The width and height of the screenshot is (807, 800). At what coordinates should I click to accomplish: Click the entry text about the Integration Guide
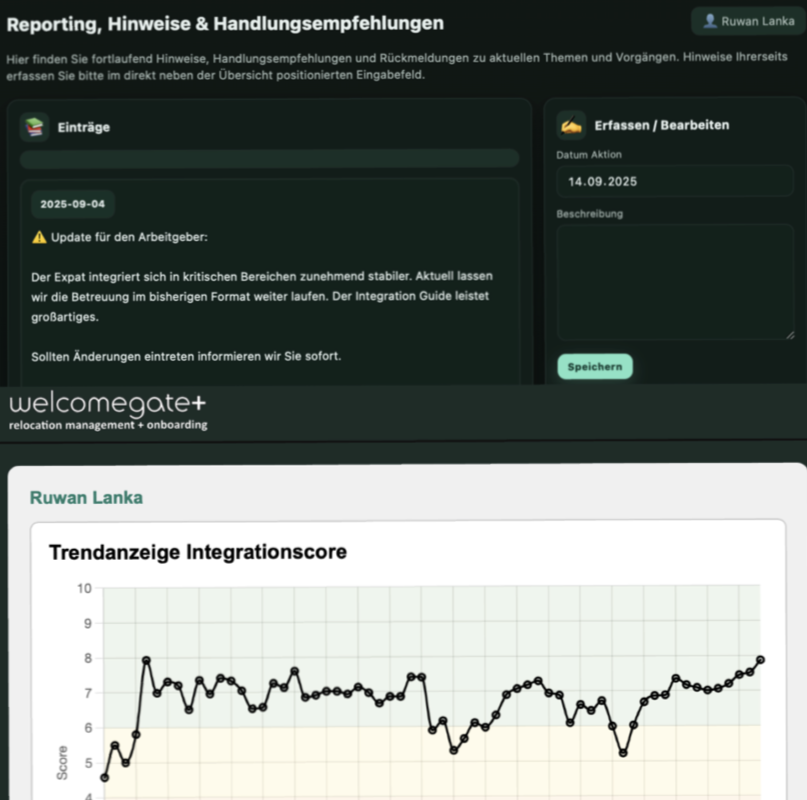pyautogui.click(x=262, y=296)
